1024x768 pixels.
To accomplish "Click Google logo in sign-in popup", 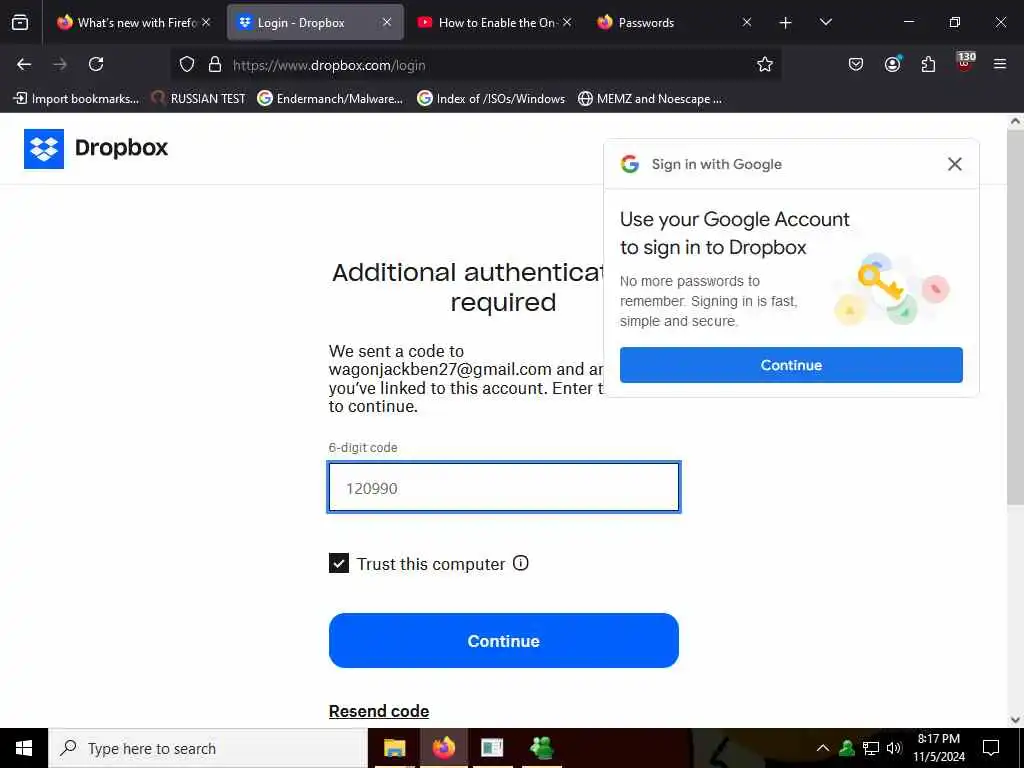I will tap(630, 164).
